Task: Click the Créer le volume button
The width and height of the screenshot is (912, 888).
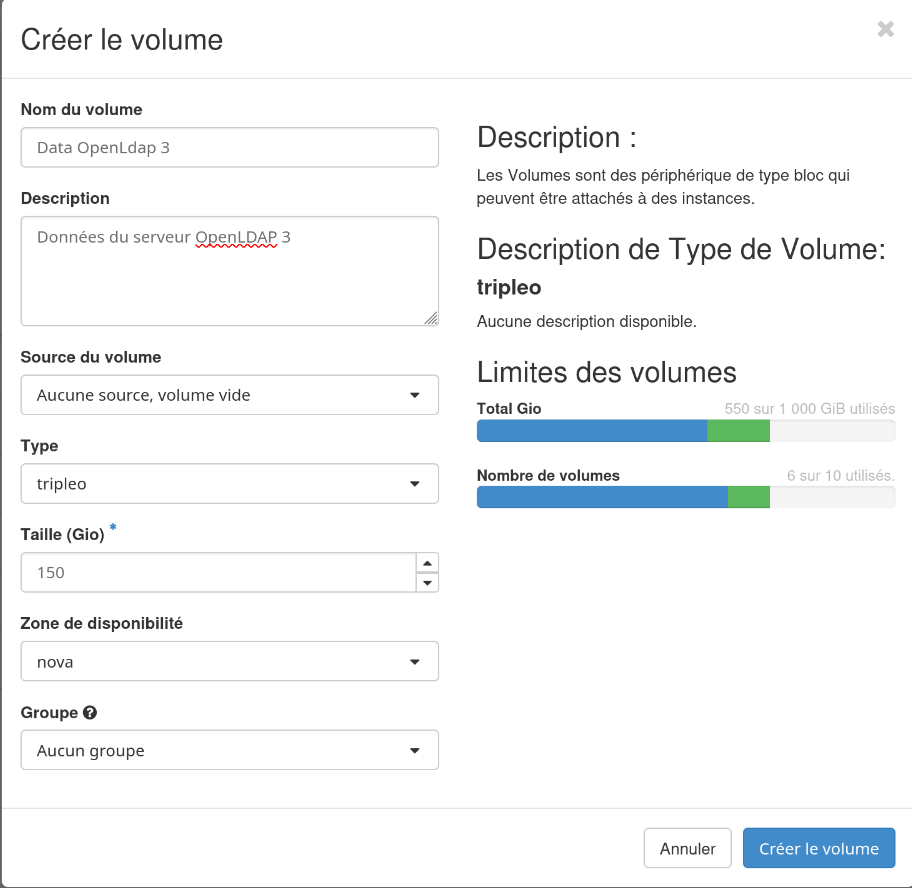Action: [x=819, y=848]
